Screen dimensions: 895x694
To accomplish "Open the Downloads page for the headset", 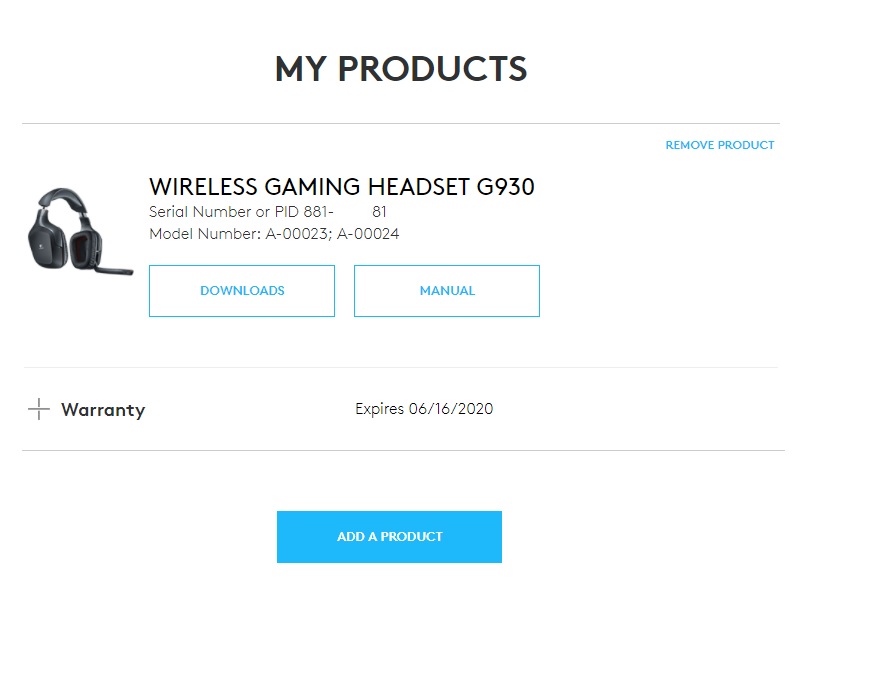I will click(x=242, y=290).
